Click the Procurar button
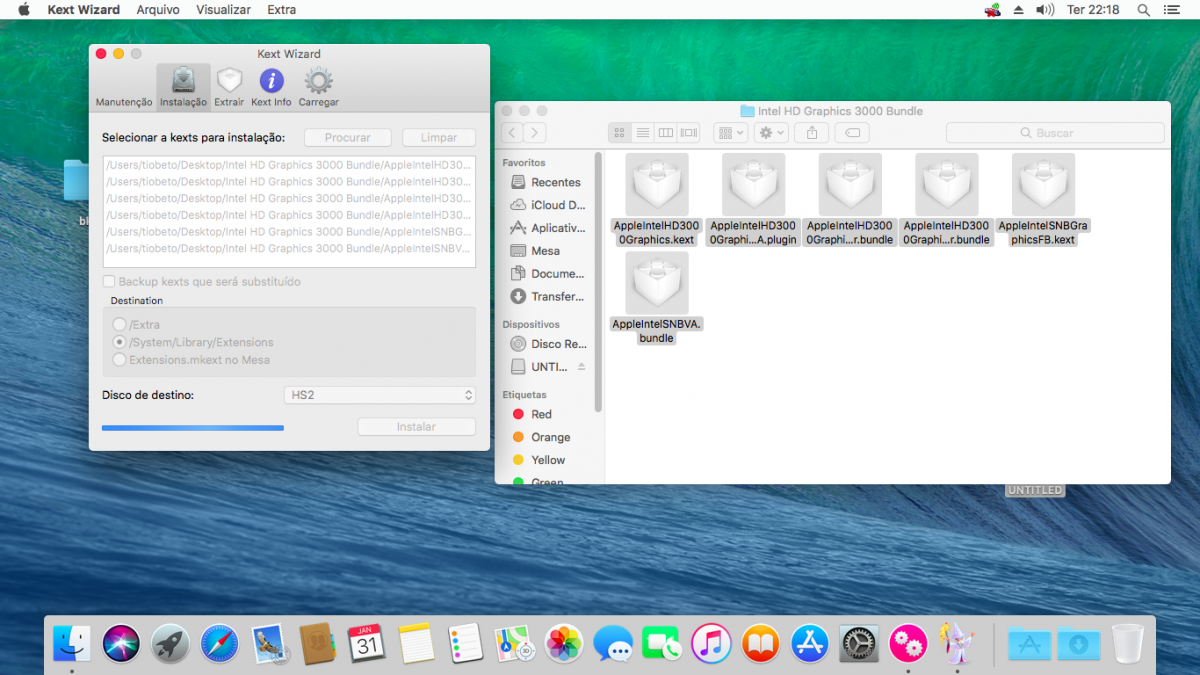The width and height of the screenshot is (1200, 675). click(347, 138)
